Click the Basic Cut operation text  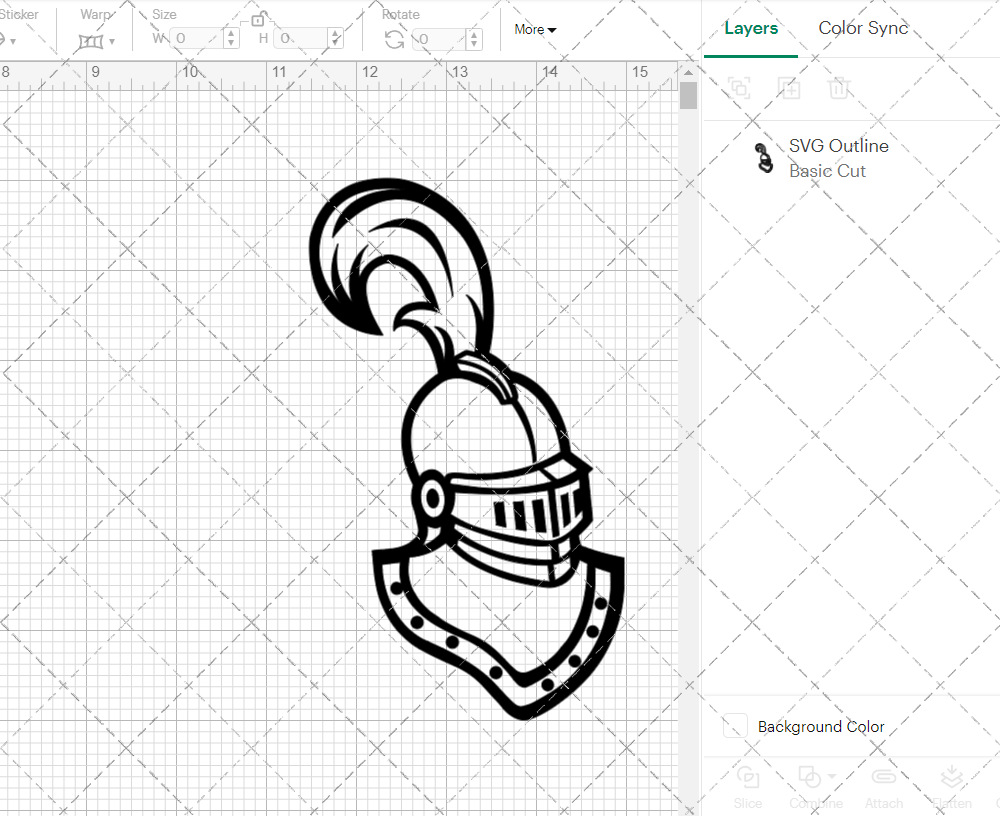[827, 171]
